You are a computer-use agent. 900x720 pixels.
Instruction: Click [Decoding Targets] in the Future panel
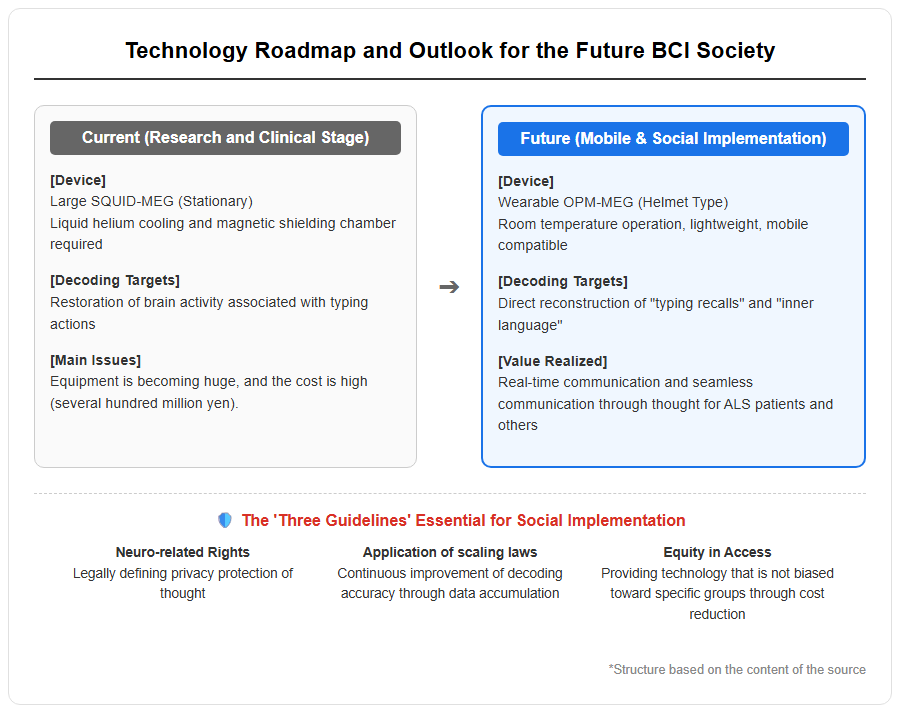coord(562,282)
